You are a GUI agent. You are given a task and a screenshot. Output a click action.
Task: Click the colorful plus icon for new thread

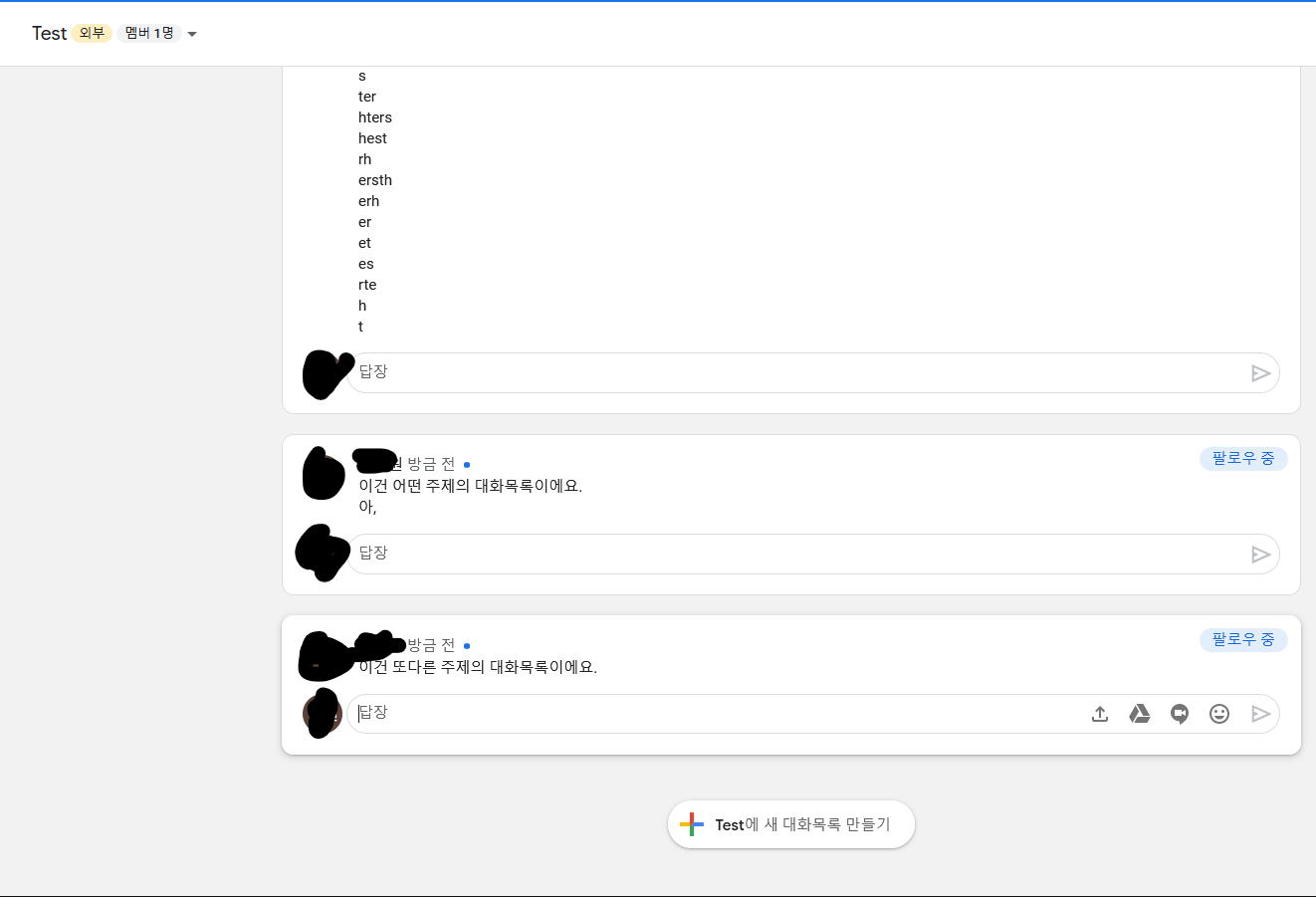click(x=692, y=824)
